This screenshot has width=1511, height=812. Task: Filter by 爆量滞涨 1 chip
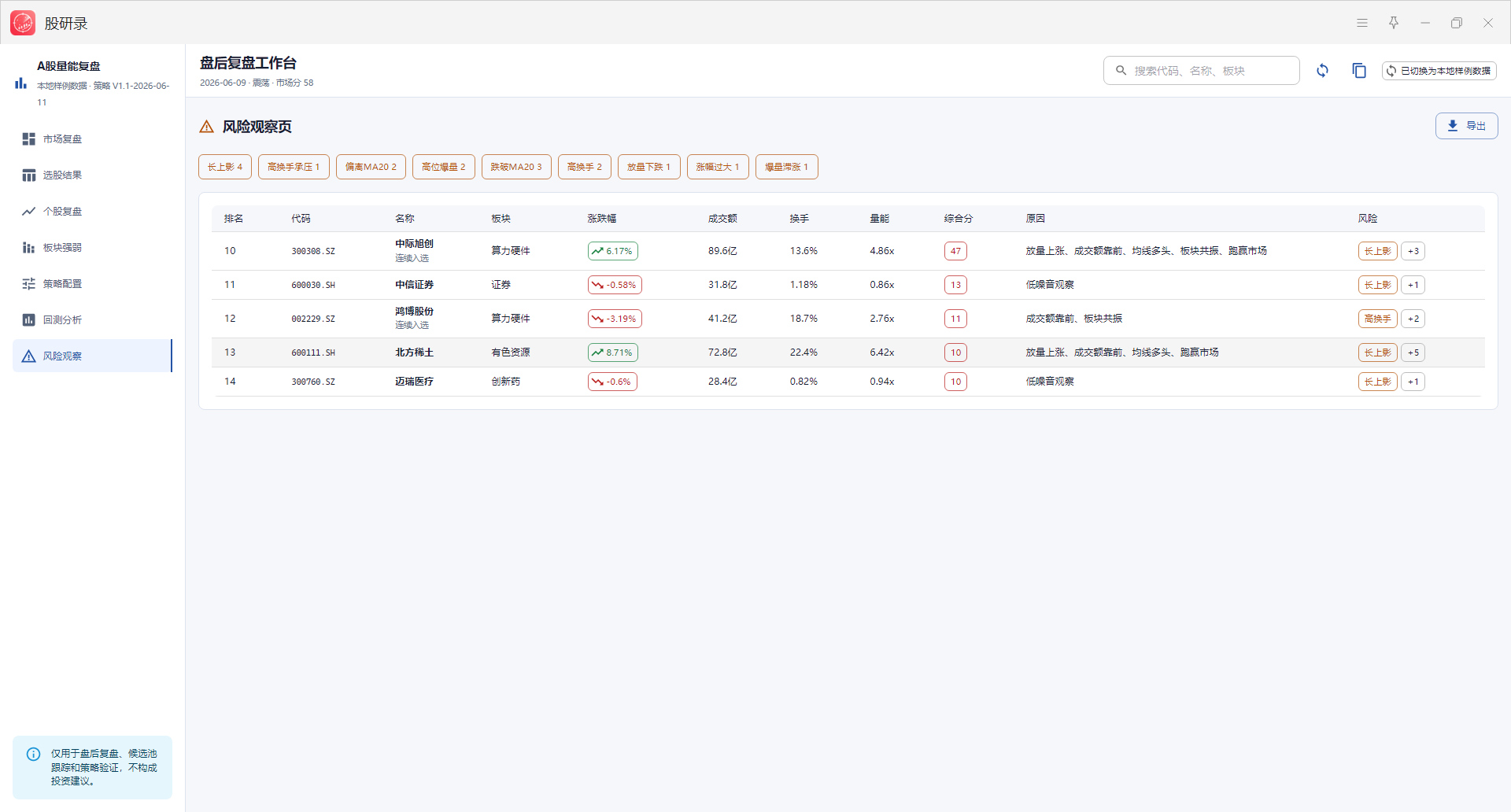[787, 167]
